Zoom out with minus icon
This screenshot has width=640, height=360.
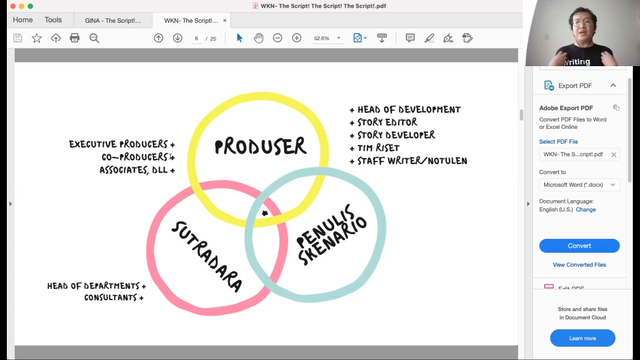[x=278, y=38]
